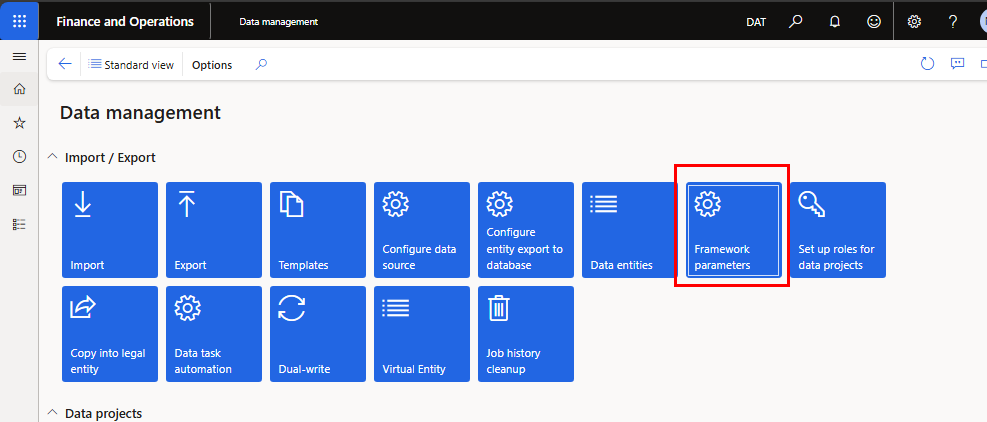The height and width of the screenshot is (422, 987).
Task: Click the refresh page icon
Action: (927, 64)
